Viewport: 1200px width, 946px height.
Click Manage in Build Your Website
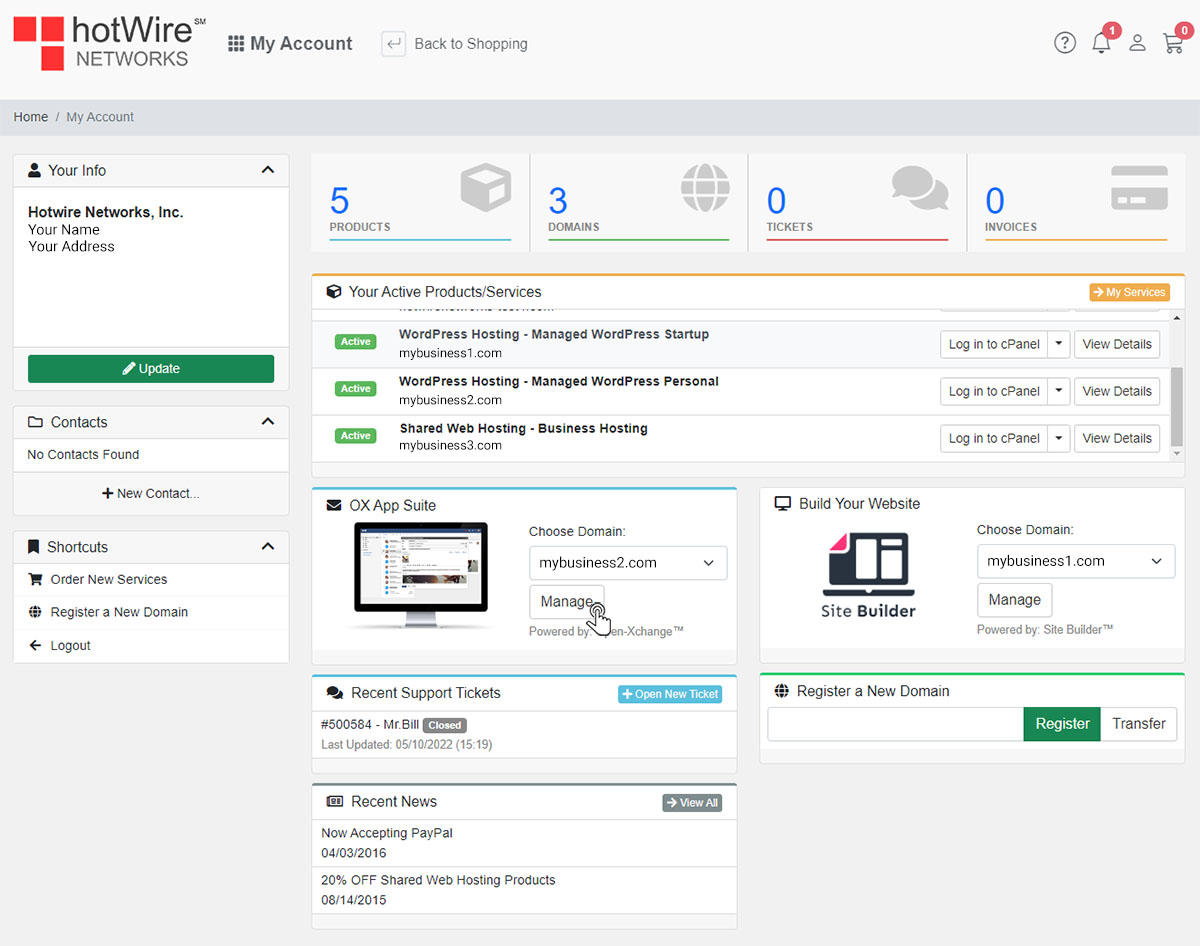[x=1014, y=600]
